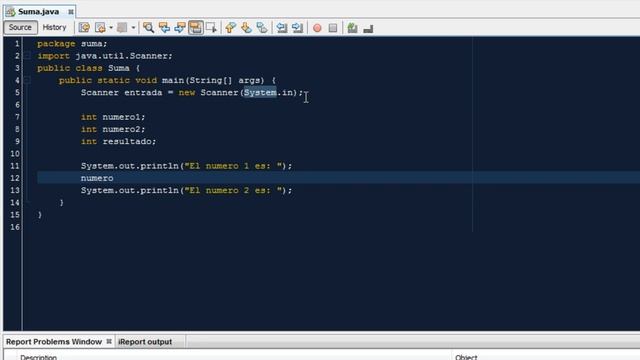Jump to Previous Bookmark icon
Screen dimensions: 640x360
tap(231, 28)
